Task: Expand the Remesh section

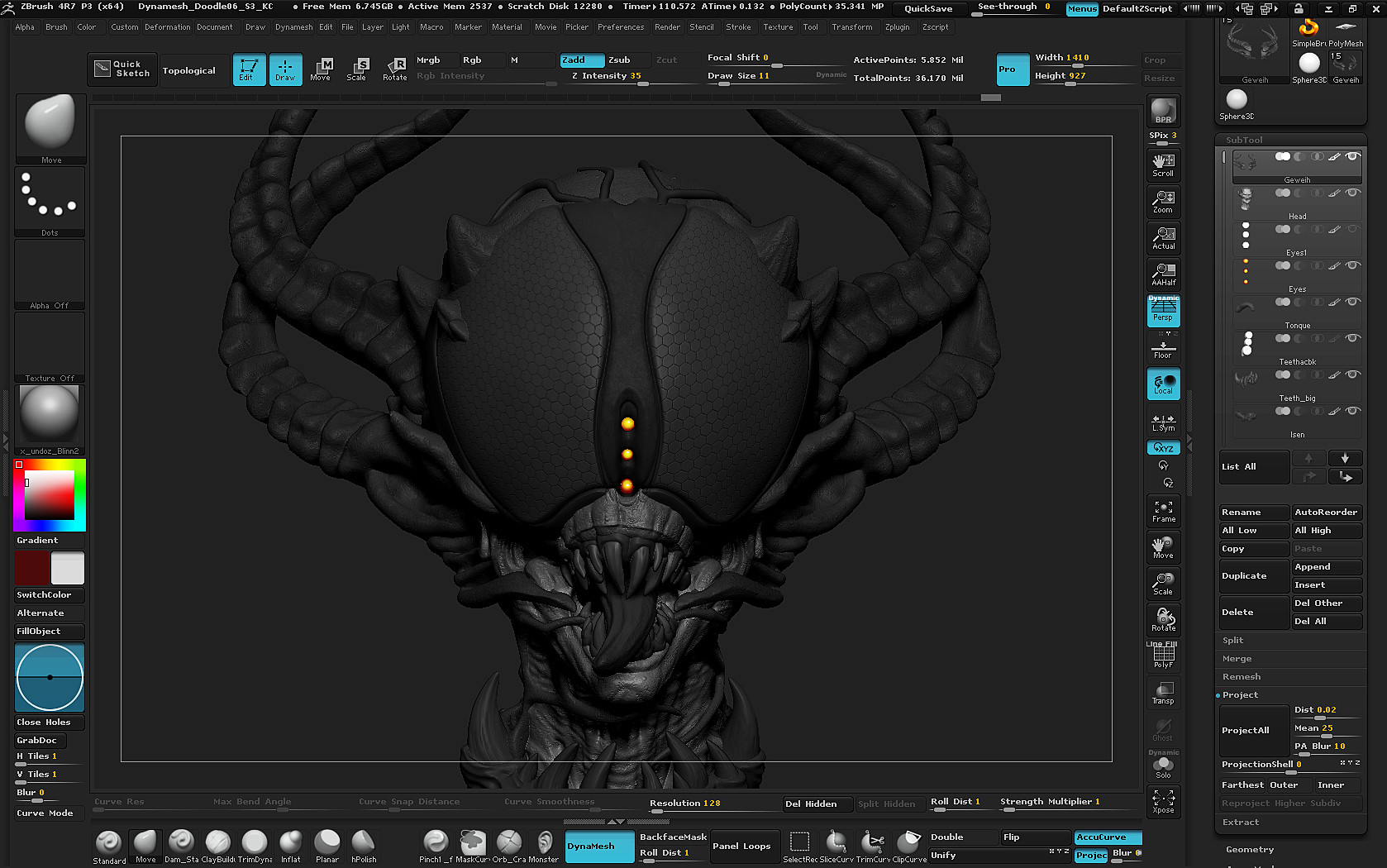Action: 1242,676
